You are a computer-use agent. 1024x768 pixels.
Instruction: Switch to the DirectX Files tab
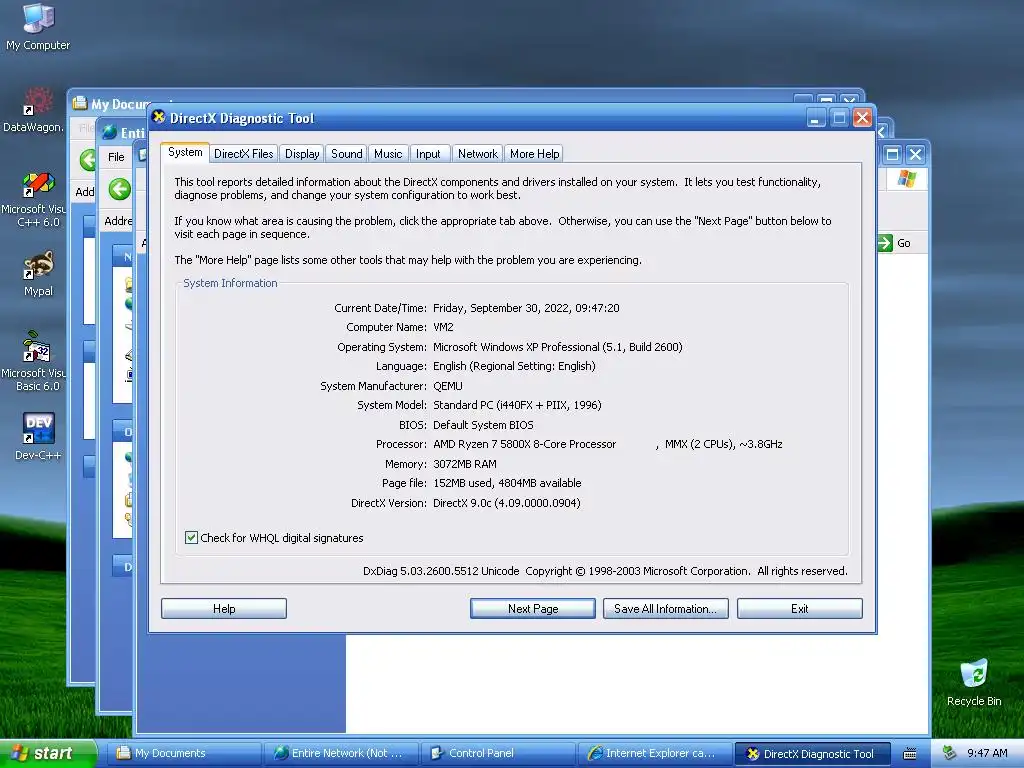(x=244, y=153)
